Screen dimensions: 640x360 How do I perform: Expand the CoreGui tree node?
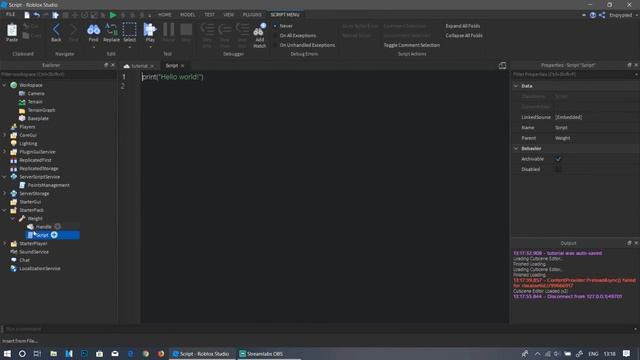(x=4, y=135)
